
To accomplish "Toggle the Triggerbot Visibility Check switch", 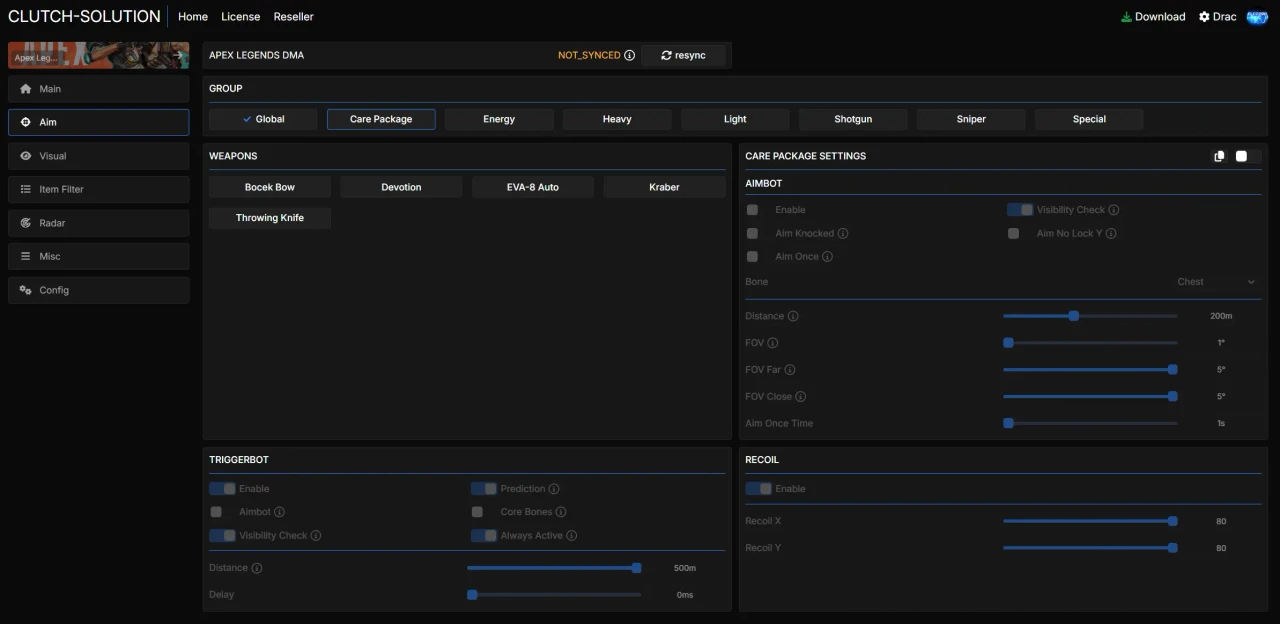I will tap(222, 535).
